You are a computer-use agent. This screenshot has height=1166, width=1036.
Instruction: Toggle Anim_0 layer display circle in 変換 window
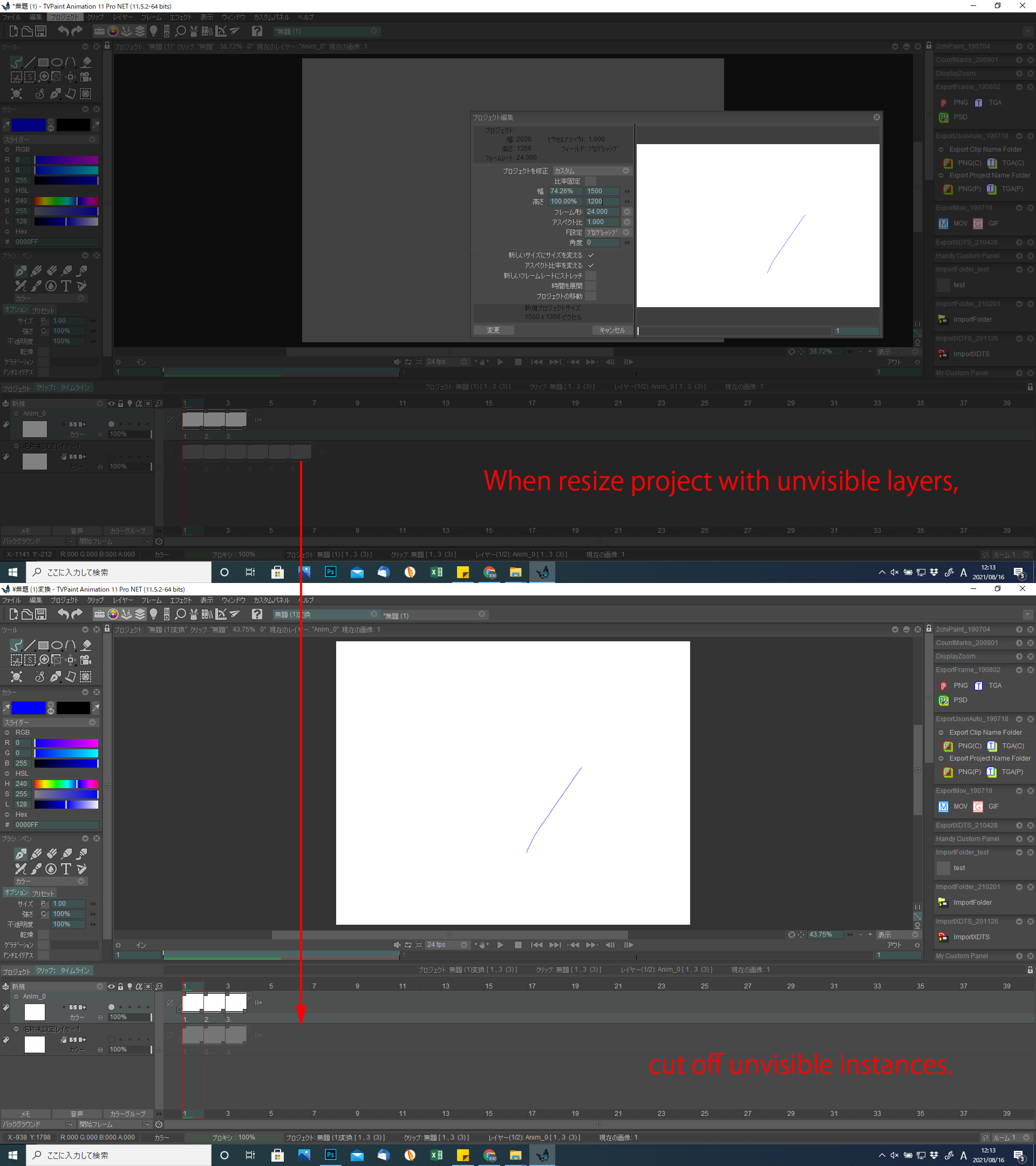111,1007
